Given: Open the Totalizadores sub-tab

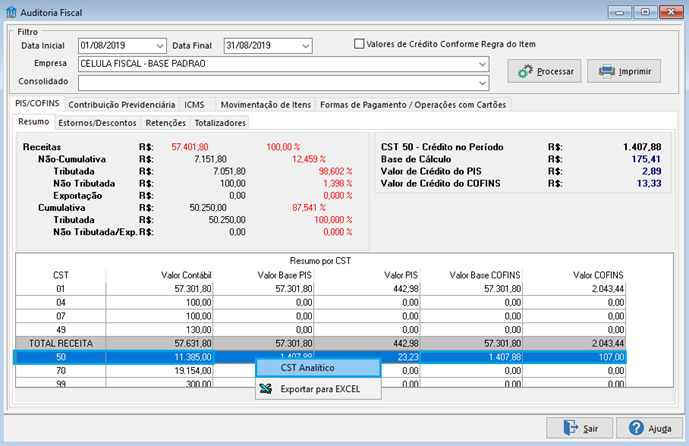Looking at the screenshot, I should [x=220, y=123].
